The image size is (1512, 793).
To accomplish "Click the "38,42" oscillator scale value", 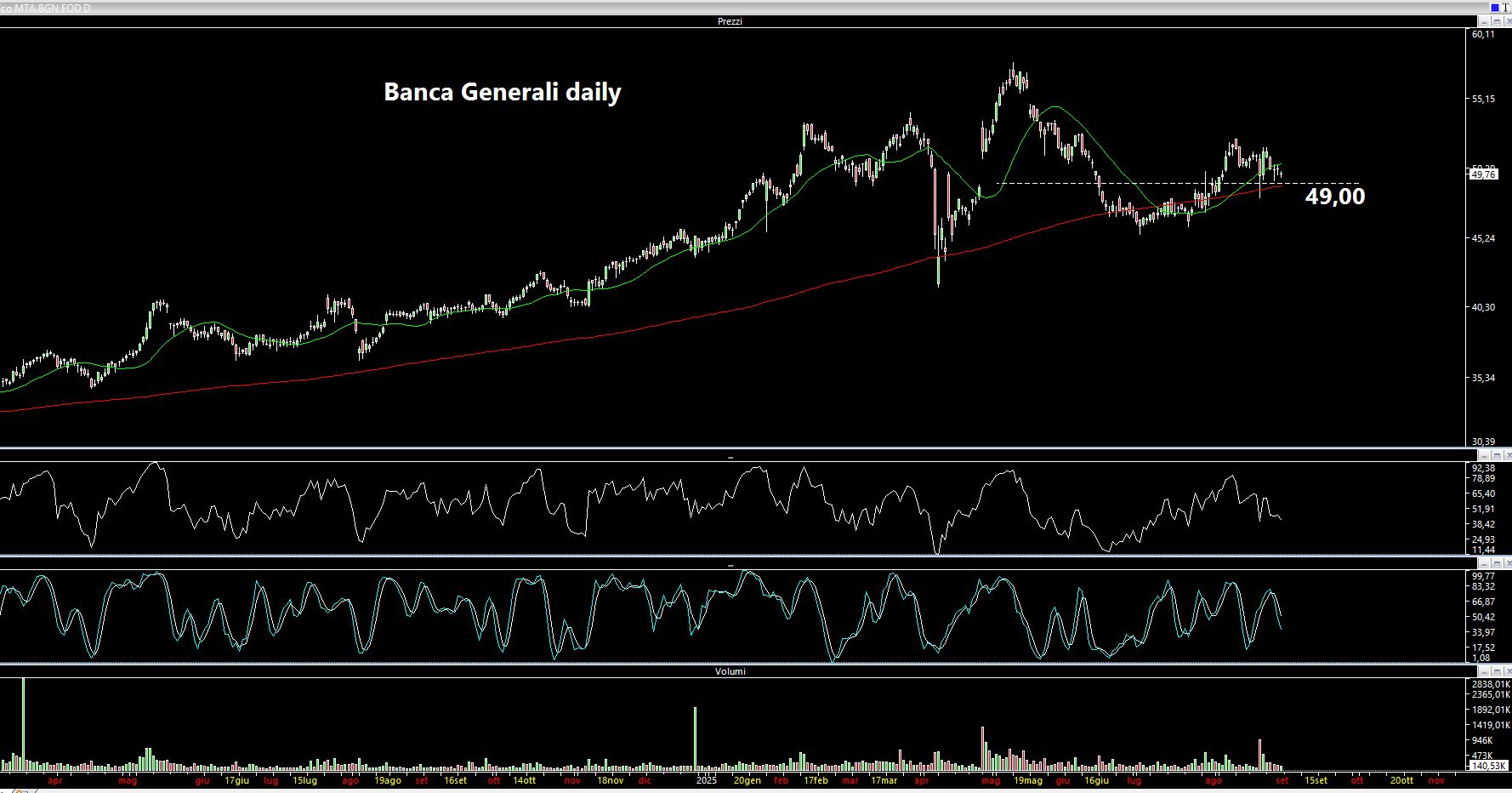I will (1483, 525).
